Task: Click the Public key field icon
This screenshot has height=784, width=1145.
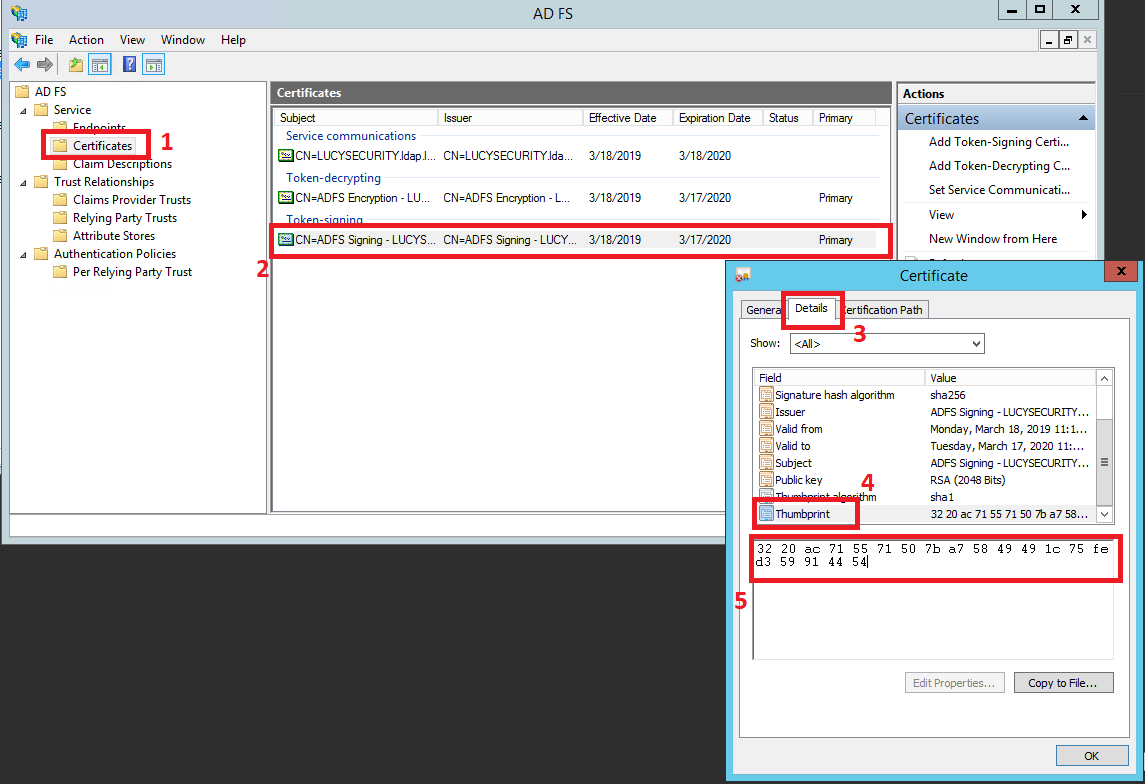Action: tap(766, 480)
